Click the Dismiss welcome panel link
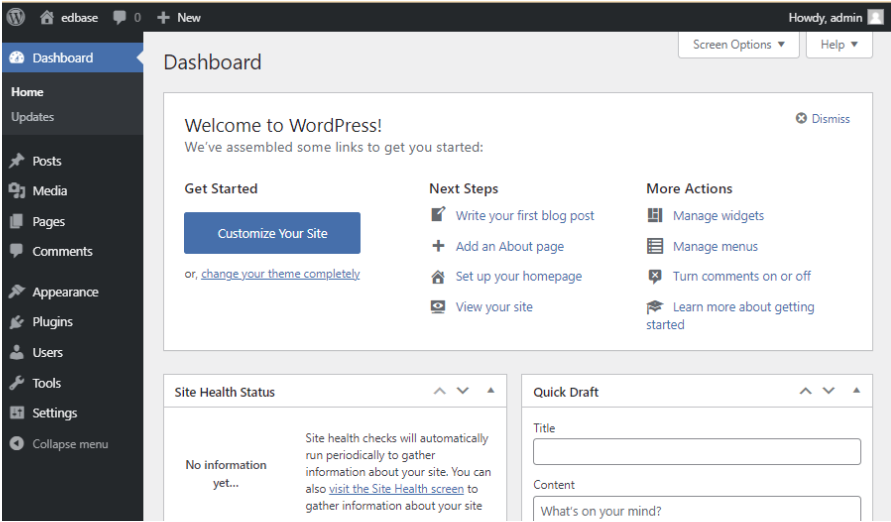The image size is (891, 522). point(830,118)
